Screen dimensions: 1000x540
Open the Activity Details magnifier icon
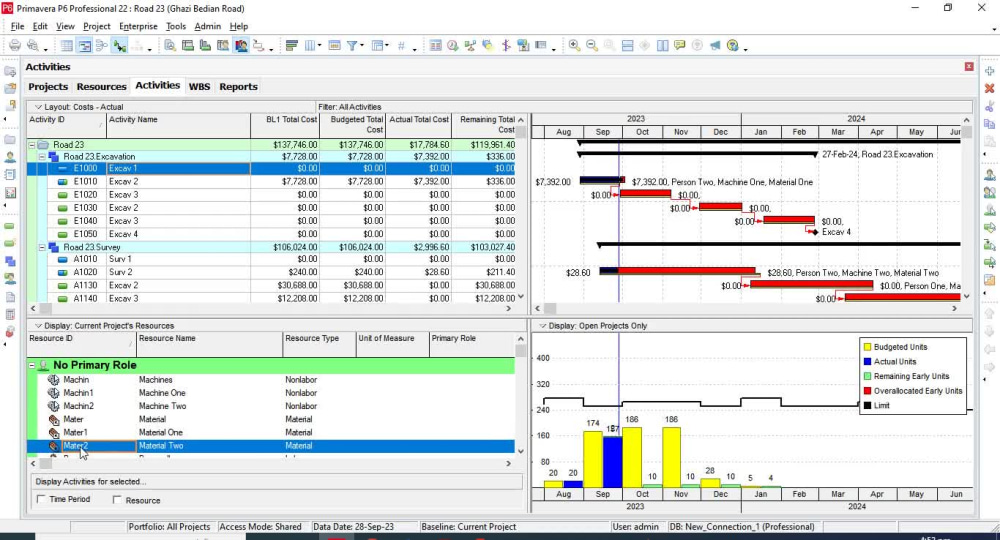170,45
